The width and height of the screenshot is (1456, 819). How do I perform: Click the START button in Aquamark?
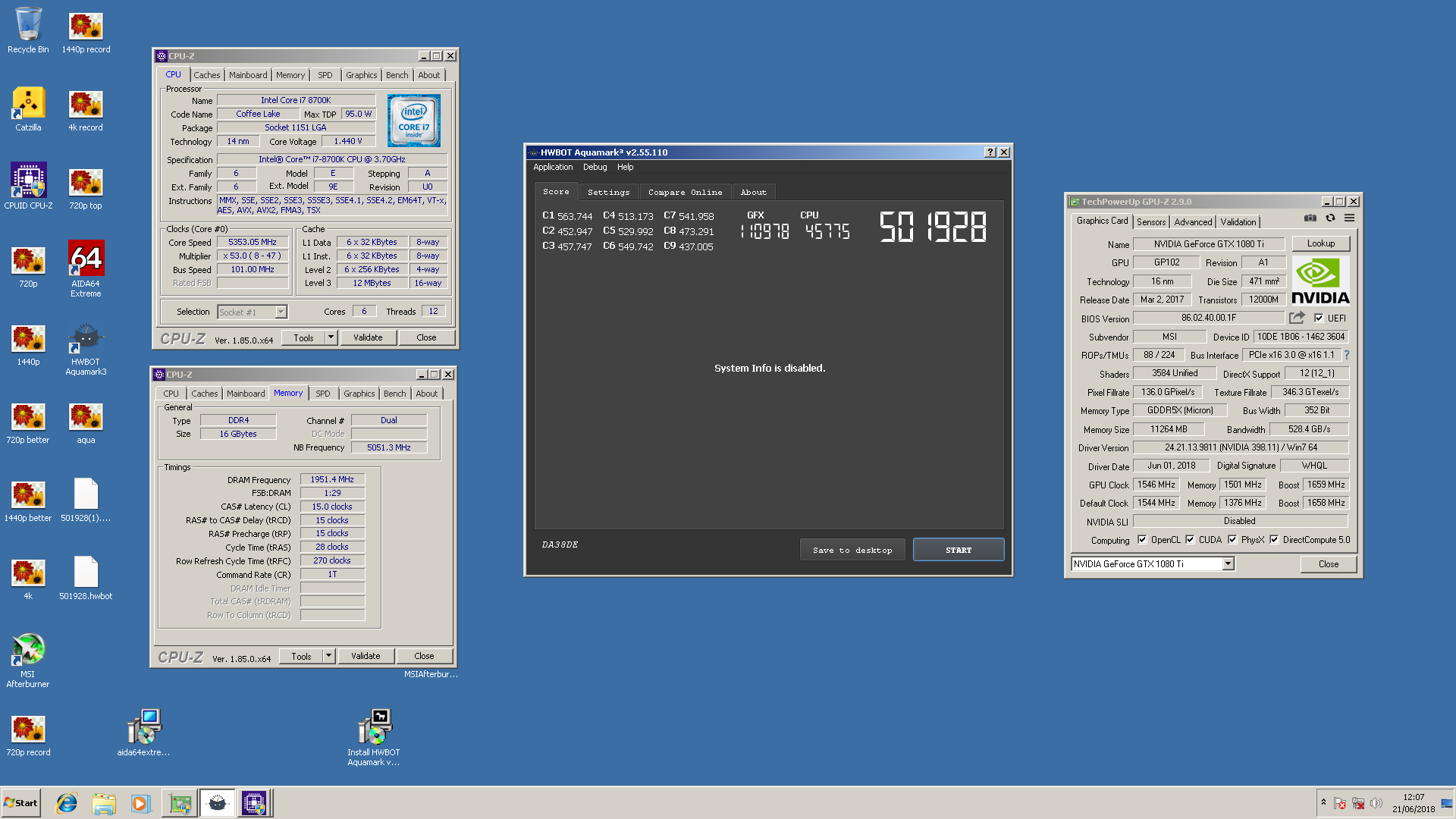coord(959,550)
